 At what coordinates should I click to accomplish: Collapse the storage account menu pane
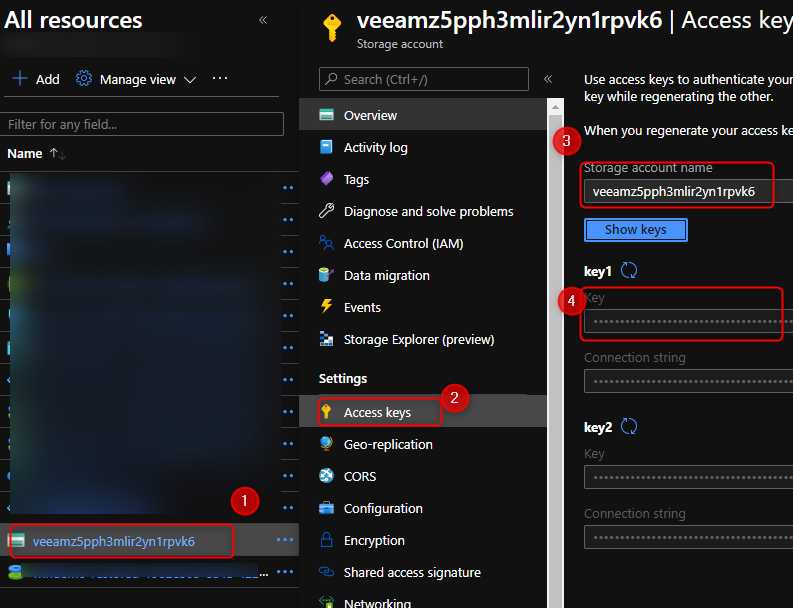coord(547,79)
